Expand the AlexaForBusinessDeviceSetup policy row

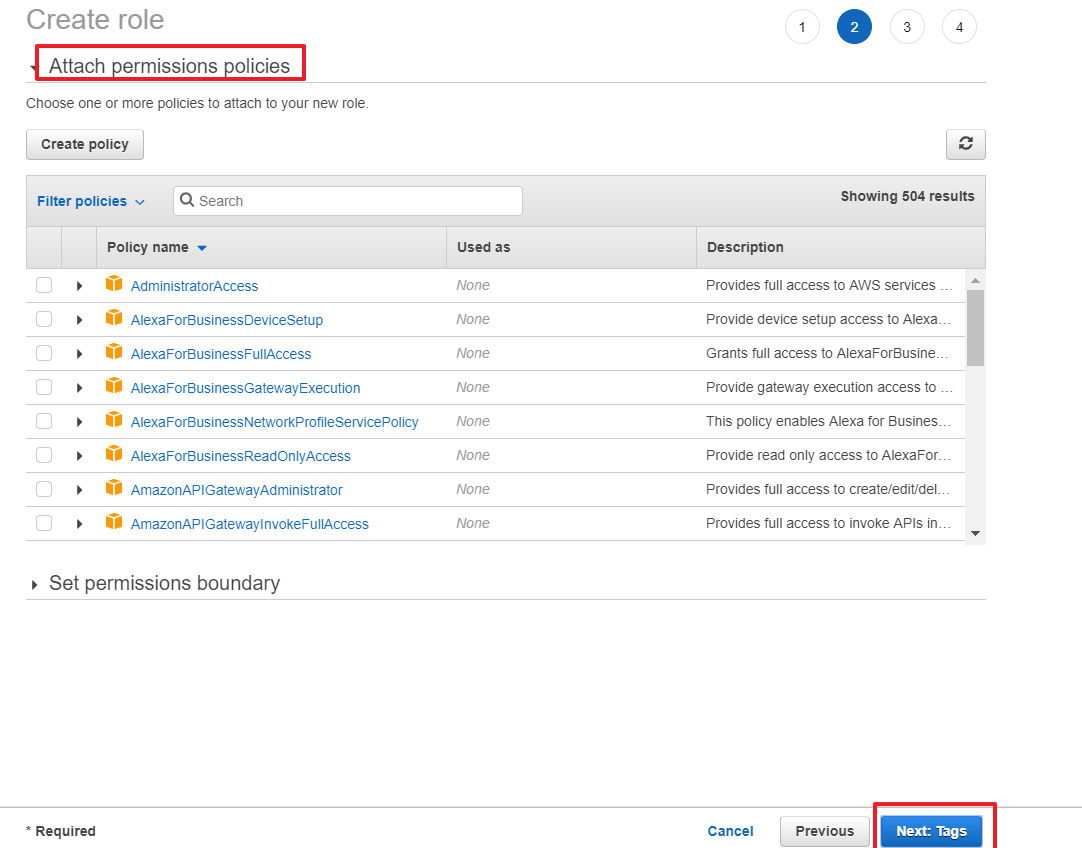[79, 320]
